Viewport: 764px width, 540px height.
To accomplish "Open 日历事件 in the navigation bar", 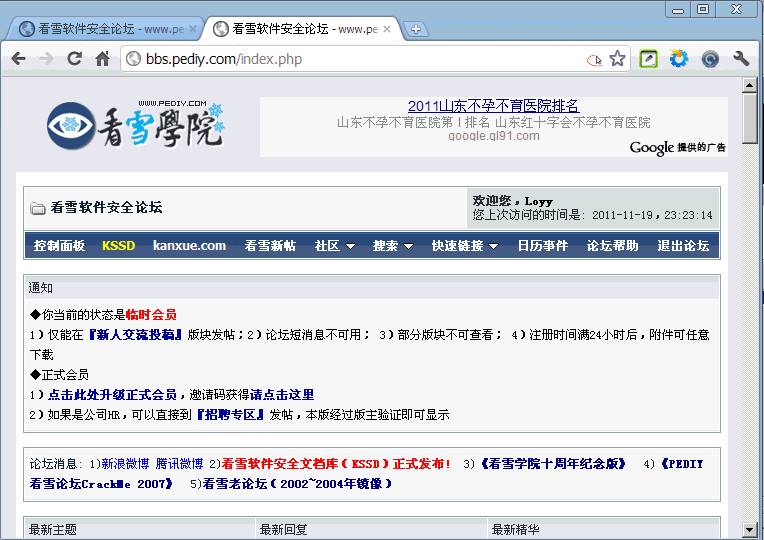I will (x=542, y=246).
